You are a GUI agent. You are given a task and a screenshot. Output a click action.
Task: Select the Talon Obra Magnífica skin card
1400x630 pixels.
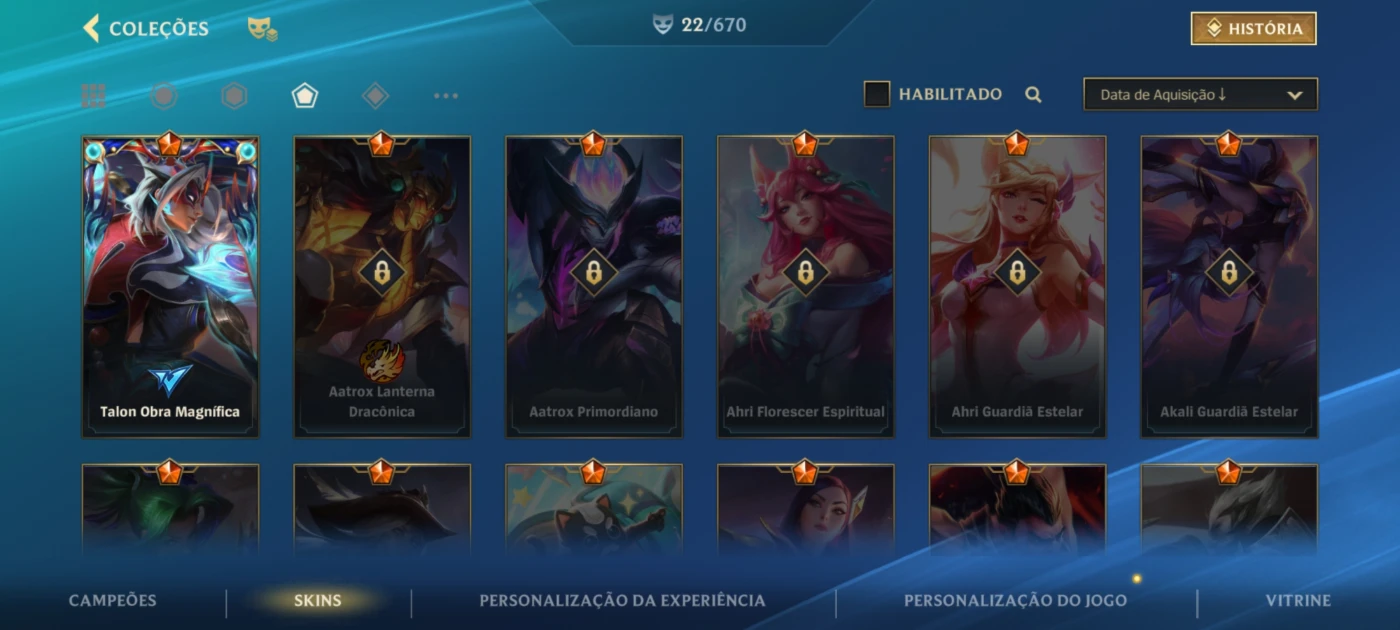170,287
